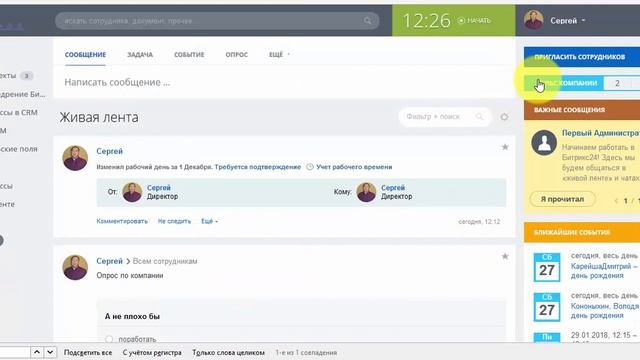
Task: Click the clock icon beside Учет рабочего времени
Action: click(x=310, y=167)
